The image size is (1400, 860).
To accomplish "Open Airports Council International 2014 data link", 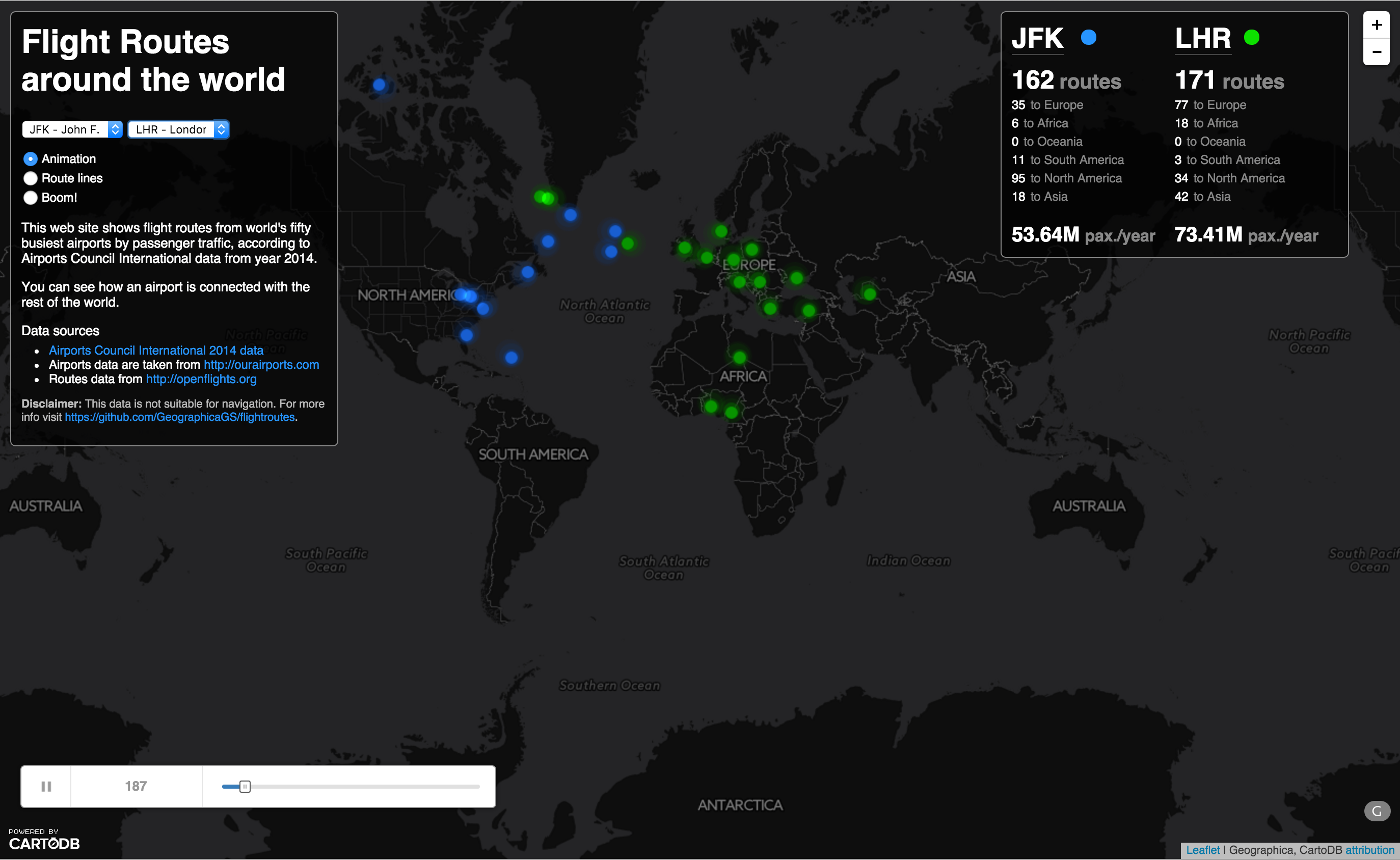I will click(156, 351).
